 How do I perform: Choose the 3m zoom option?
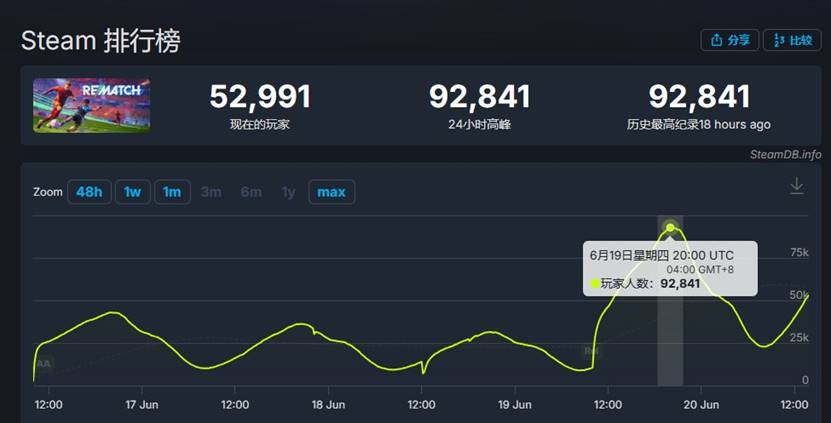[x=211, y=191]
